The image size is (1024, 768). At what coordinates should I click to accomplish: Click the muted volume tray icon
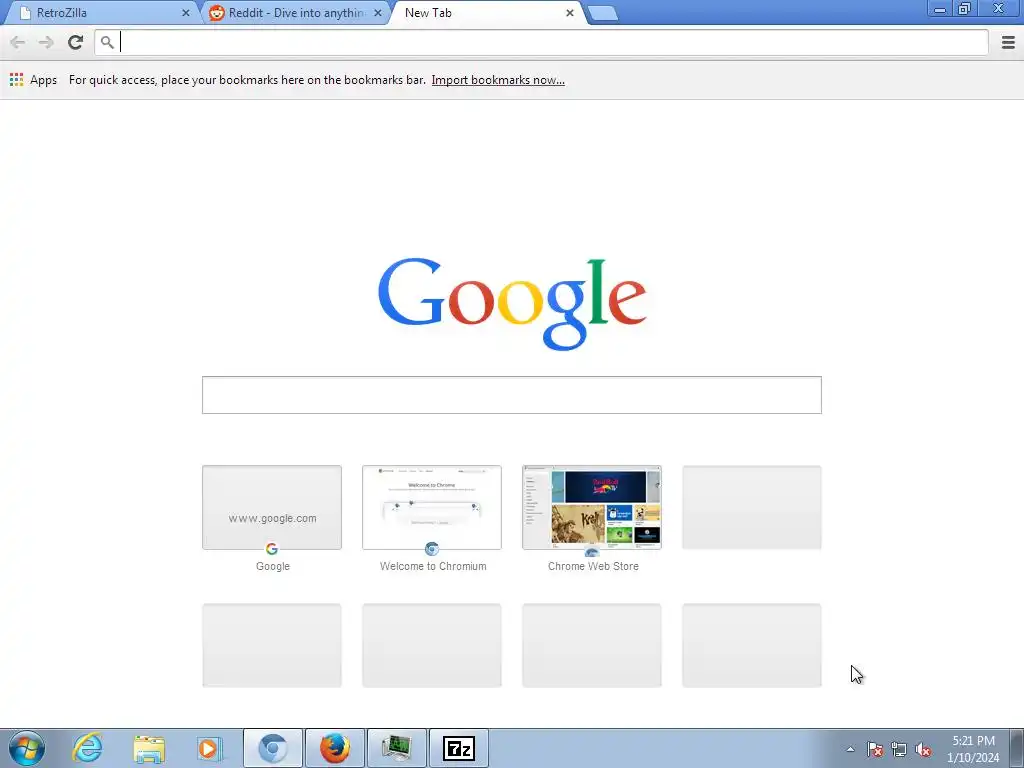923,749
